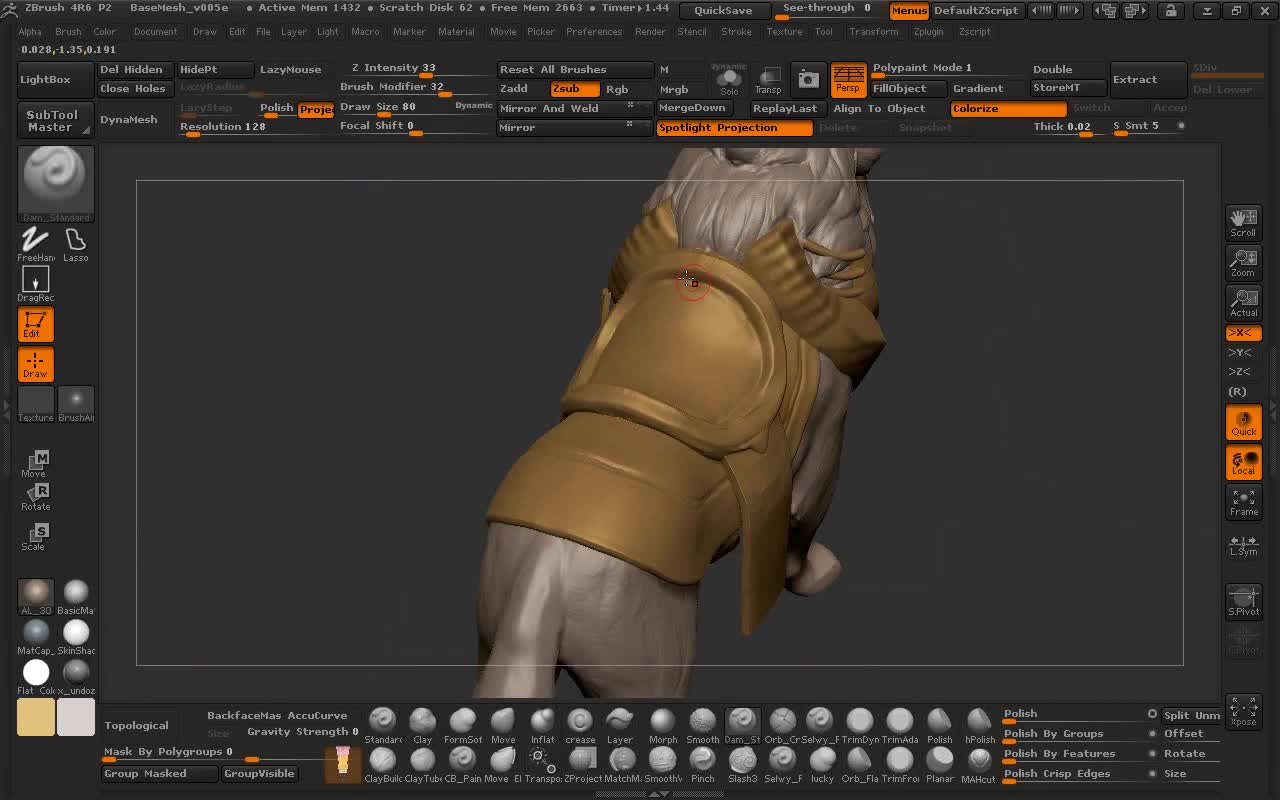Viewport: 1280px width, 800px height.
Task: Click the S.Pivot icon
Action: [1243, 601]
